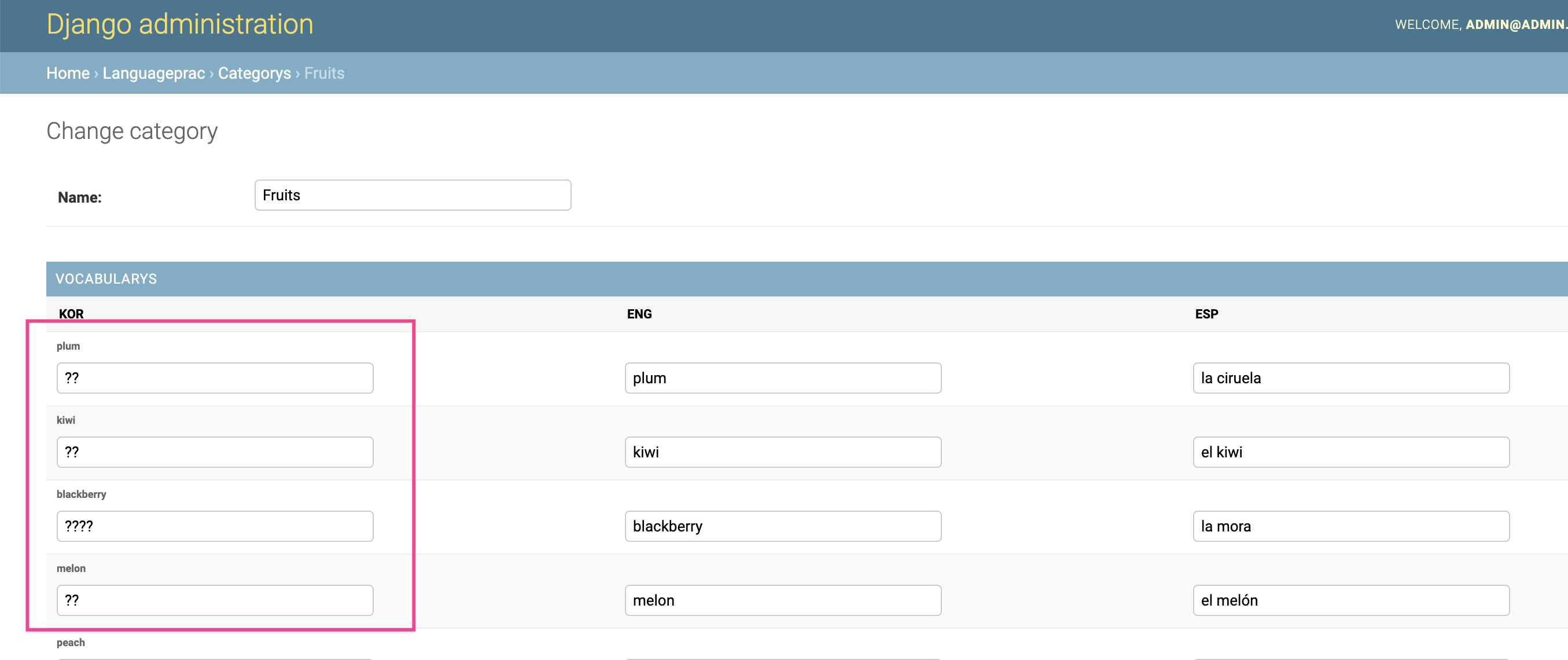This screenshot has height=660, width=1568.
Task: Focus the KOR field for melon
Action: click(x=214, y=600)
